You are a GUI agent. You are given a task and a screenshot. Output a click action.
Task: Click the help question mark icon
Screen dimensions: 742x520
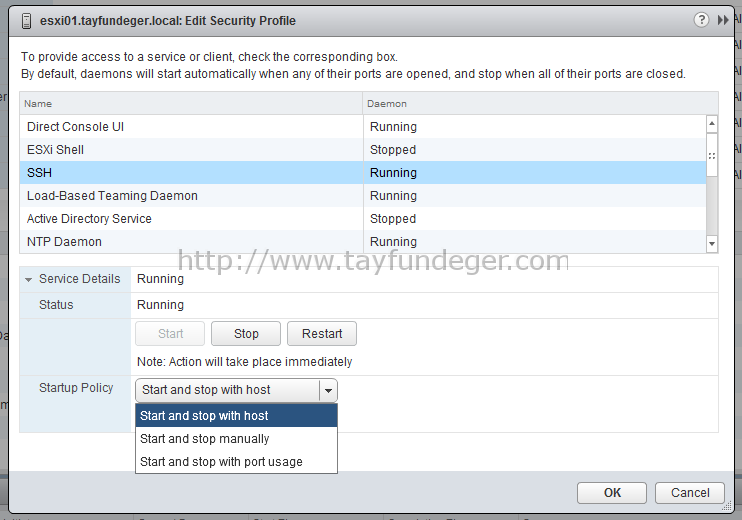tap(701, 20)
